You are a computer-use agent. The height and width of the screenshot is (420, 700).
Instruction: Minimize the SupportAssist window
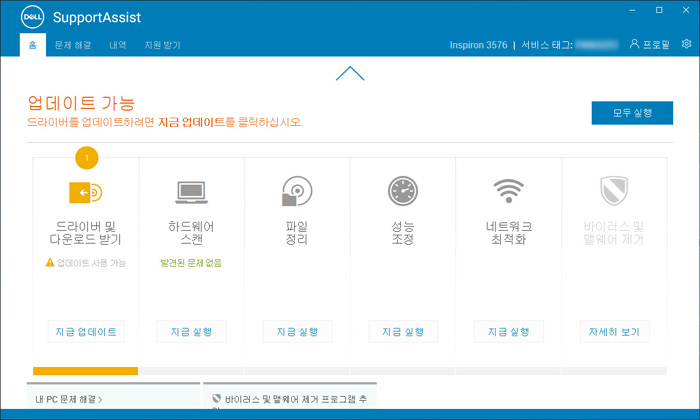[x=633, y=10]
